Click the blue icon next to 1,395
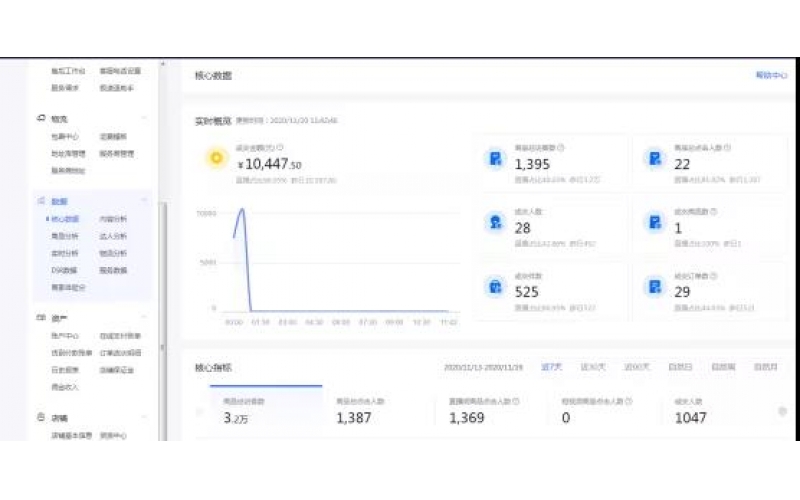The image size is (800, 500). 495,158
